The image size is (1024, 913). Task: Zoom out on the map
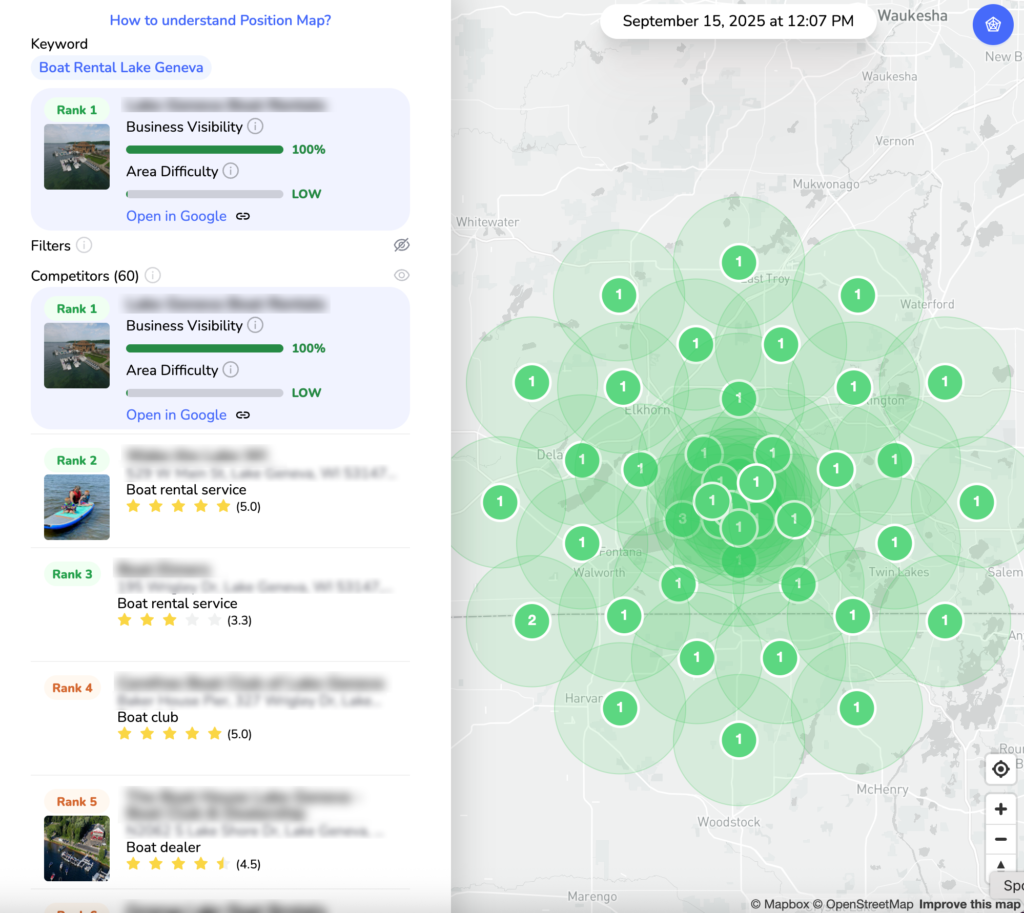[x=1000, y=839]
